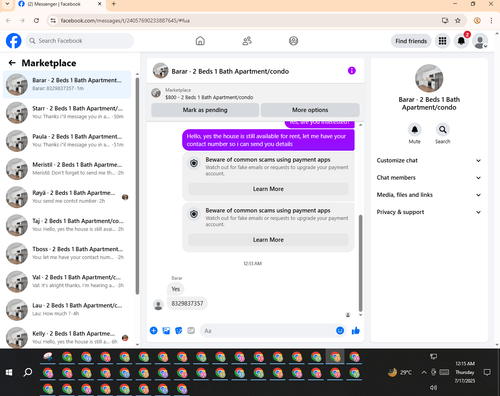Open the Taj conversation in the list

pos(67,225)
